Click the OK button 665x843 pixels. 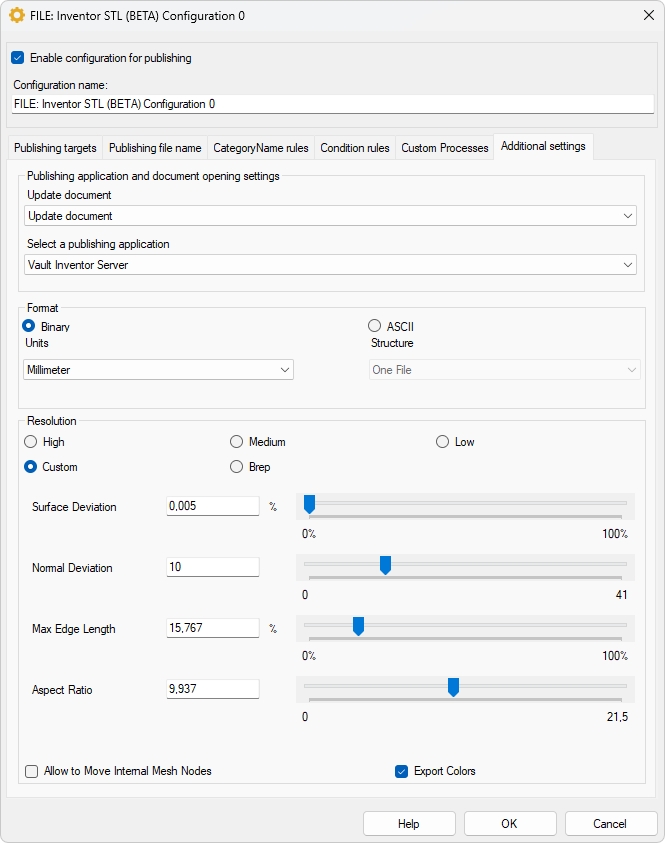pos(509,824)
